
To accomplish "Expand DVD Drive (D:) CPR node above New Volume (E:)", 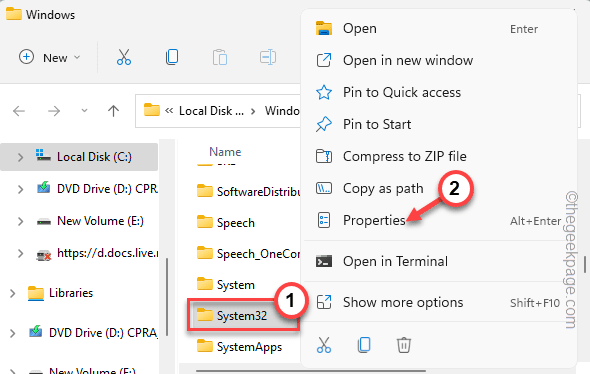I will coord(20,189).
